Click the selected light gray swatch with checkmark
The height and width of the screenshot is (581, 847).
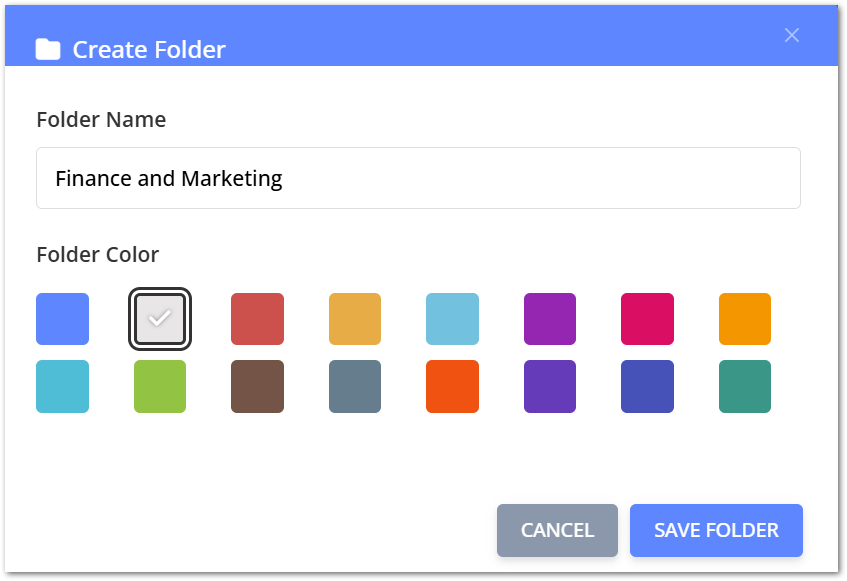(160, 319)
